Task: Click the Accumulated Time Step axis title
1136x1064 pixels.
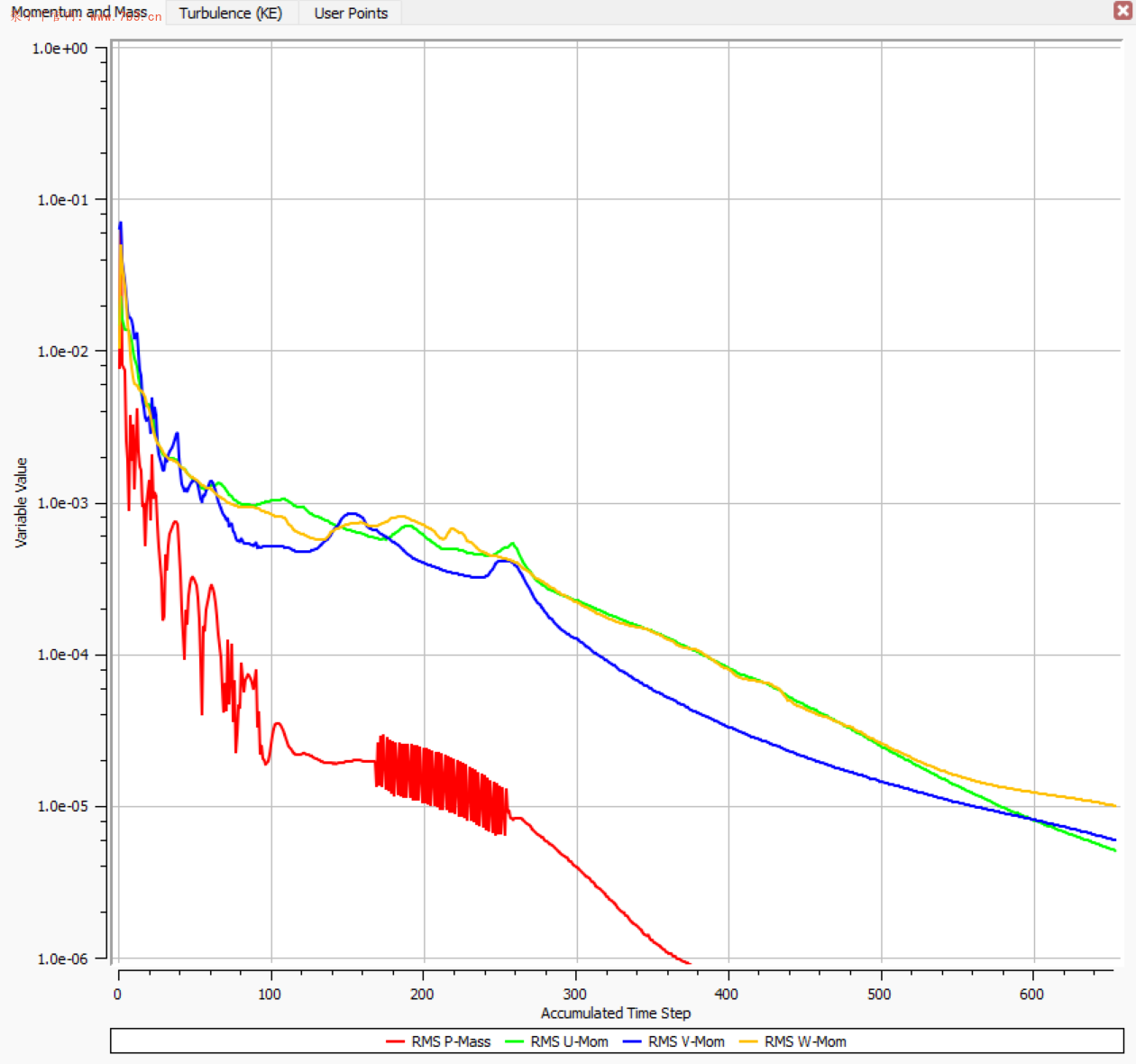Action: (x=616, y=1013)
